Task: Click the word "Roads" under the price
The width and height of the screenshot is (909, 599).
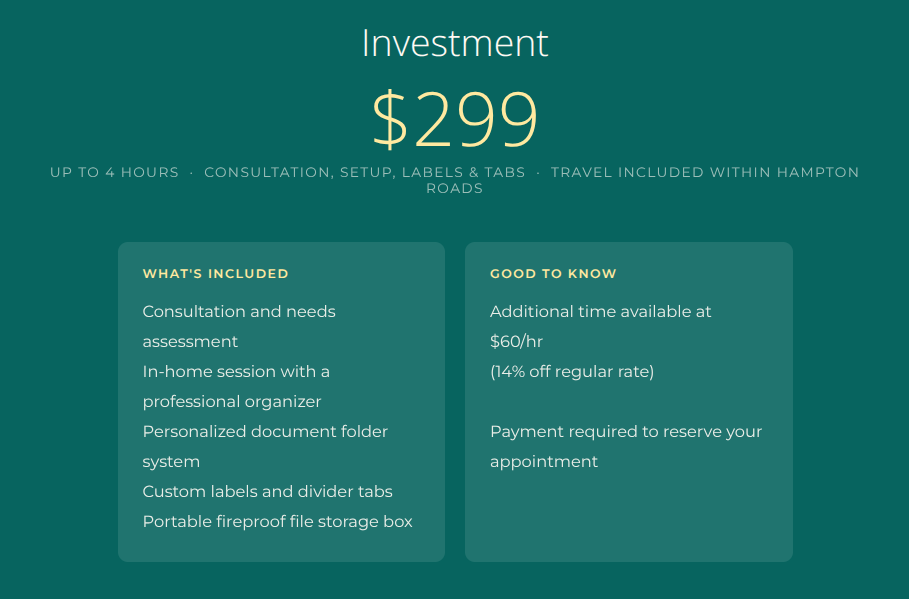Action: coord(454,189)
